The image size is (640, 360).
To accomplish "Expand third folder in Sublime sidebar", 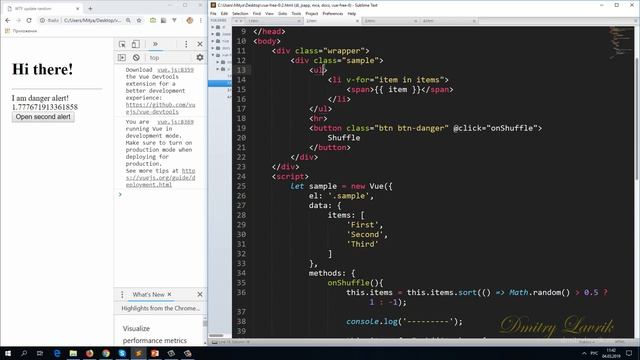I will pos(213,41).
